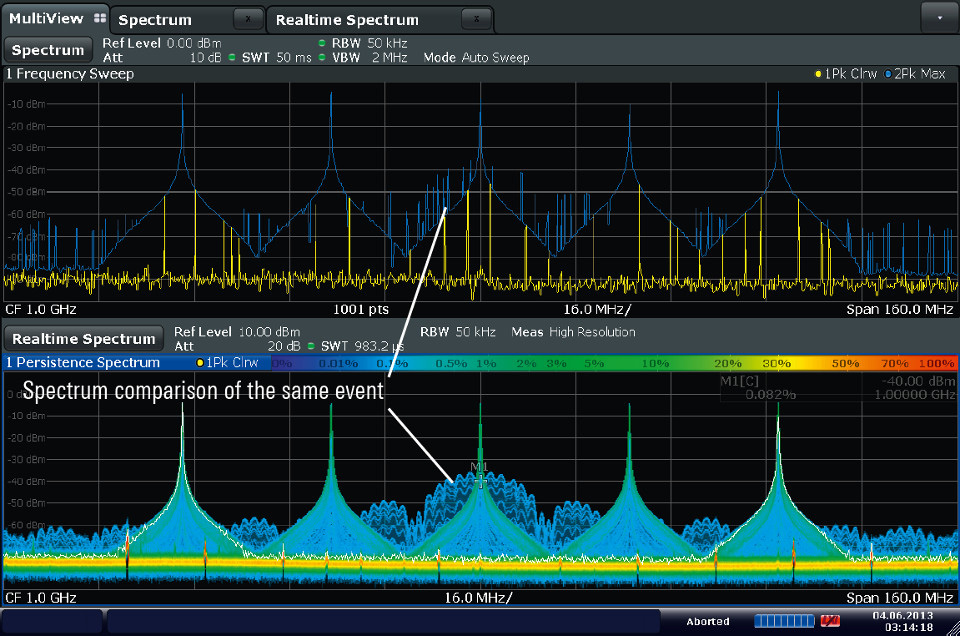960x636 pixels.
Task: Close the Realtime Spectrum tab
Action: click(478, 19)
